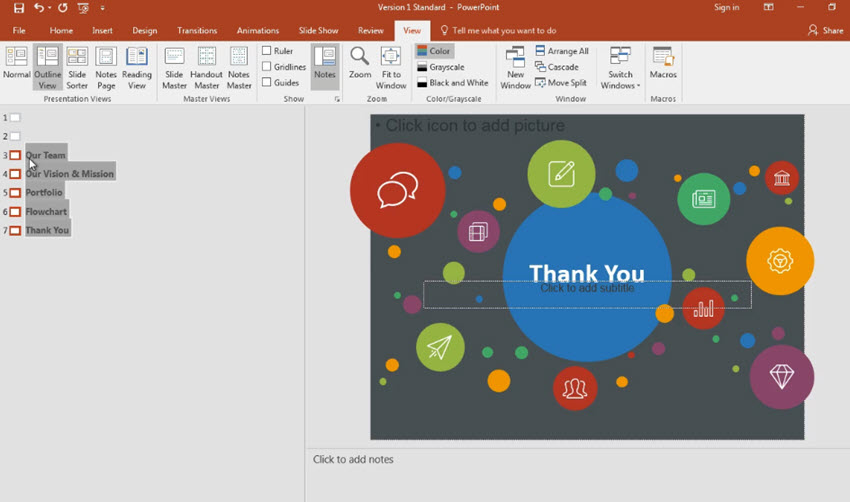This screenshot has width=850, height=502.
Task: Open the File tab
Action: (19, 30)
